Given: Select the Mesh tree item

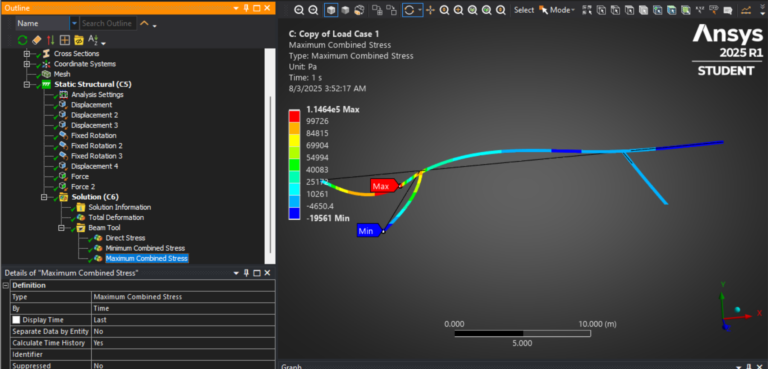Looking at the screenshot, I should 62,74.
